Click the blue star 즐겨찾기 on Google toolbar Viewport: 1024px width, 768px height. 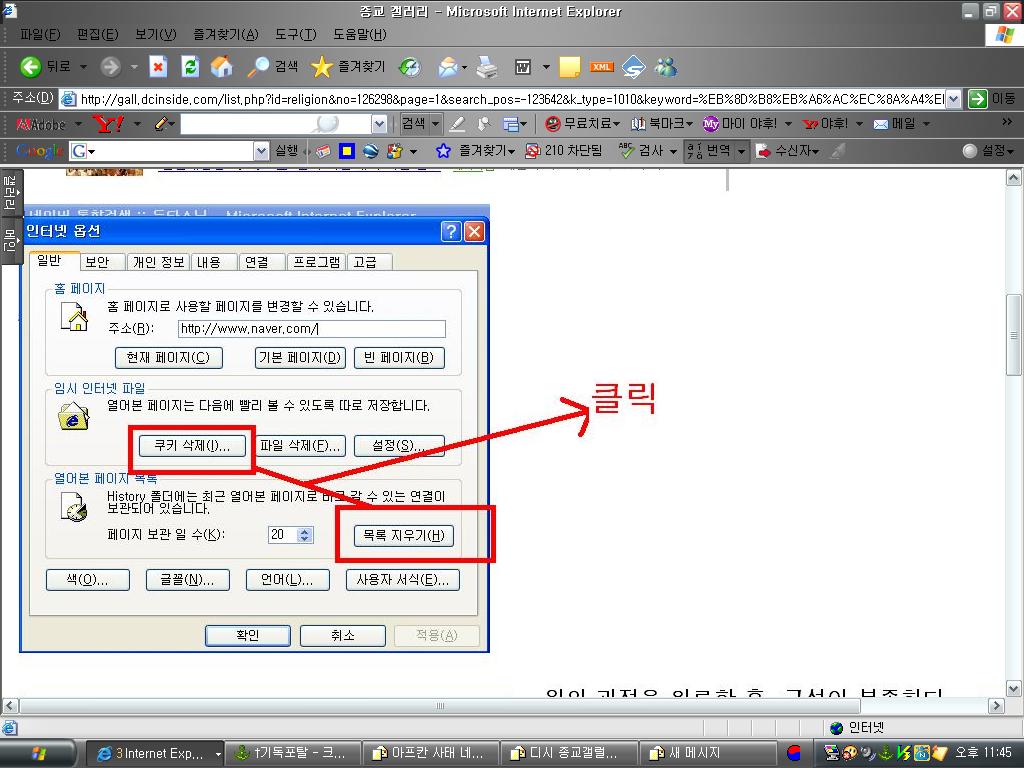[443, 151]
